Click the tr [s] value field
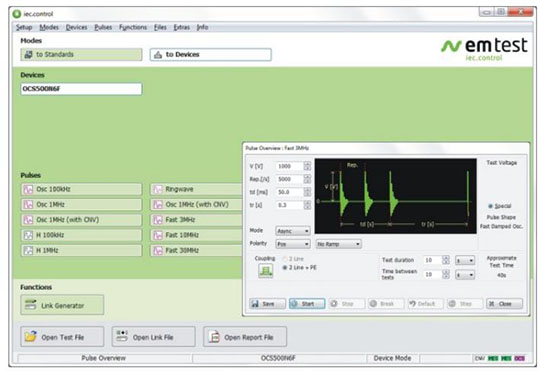Viewport: 540px width, 371px height. click(290, 205)
